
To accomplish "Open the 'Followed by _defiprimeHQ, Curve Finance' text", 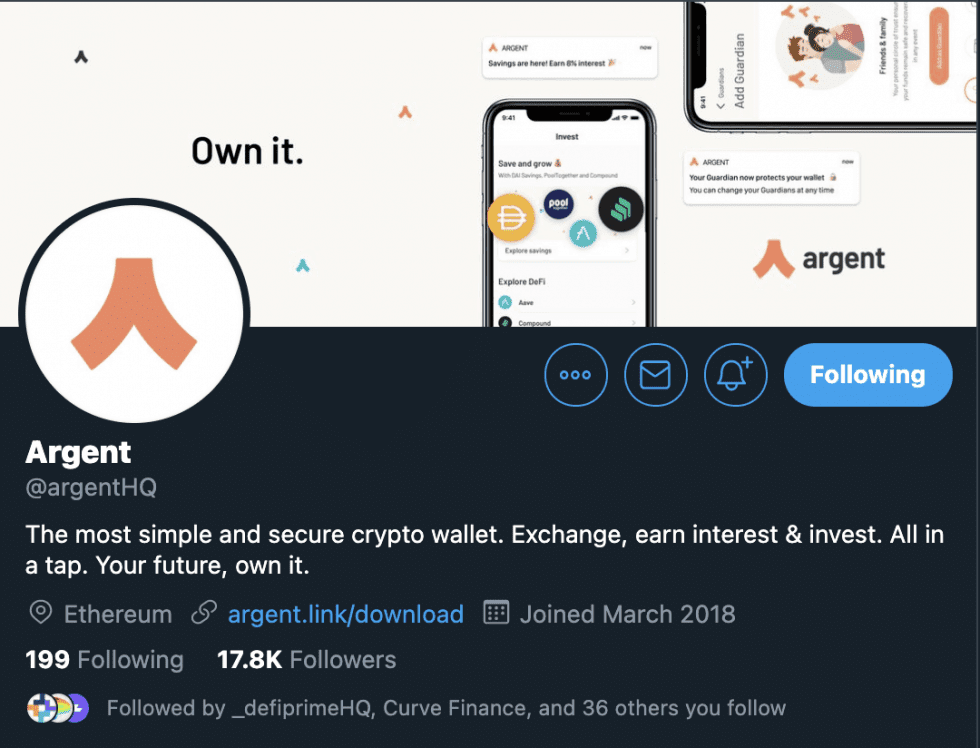I will pyautogui.click(x=446, y=709).
